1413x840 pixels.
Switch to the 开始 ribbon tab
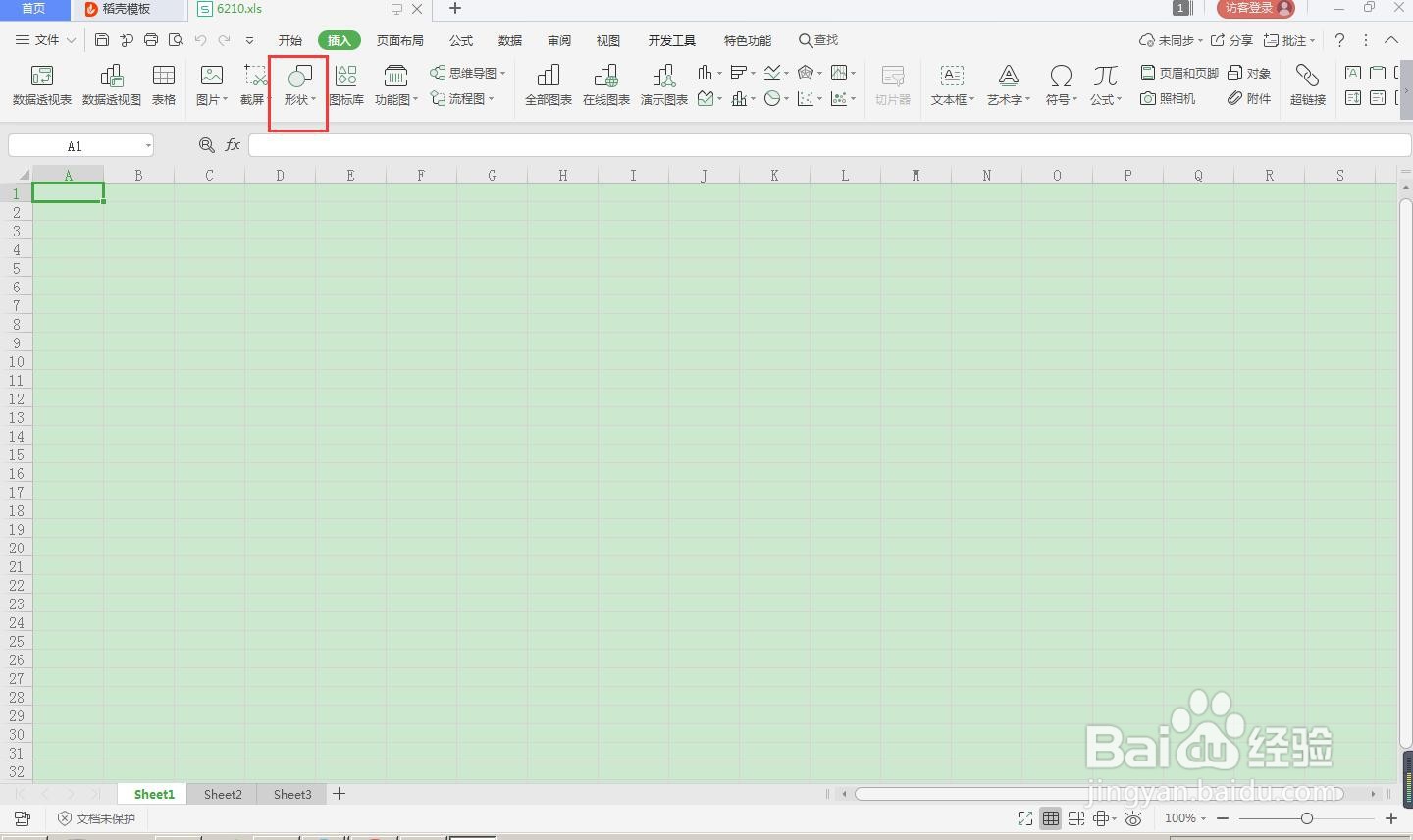(x=290, y=40)
